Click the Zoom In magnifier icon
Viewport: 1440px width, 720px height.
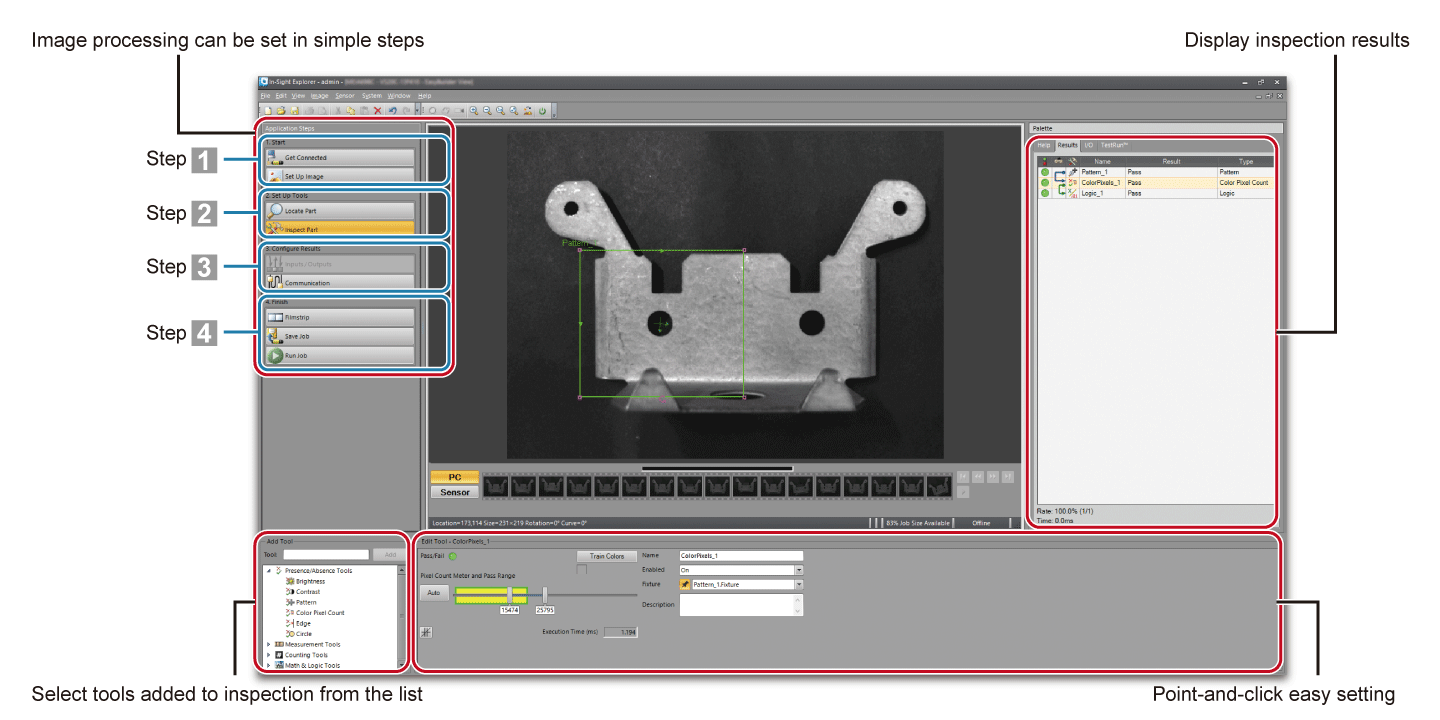[x=474, y=110]
